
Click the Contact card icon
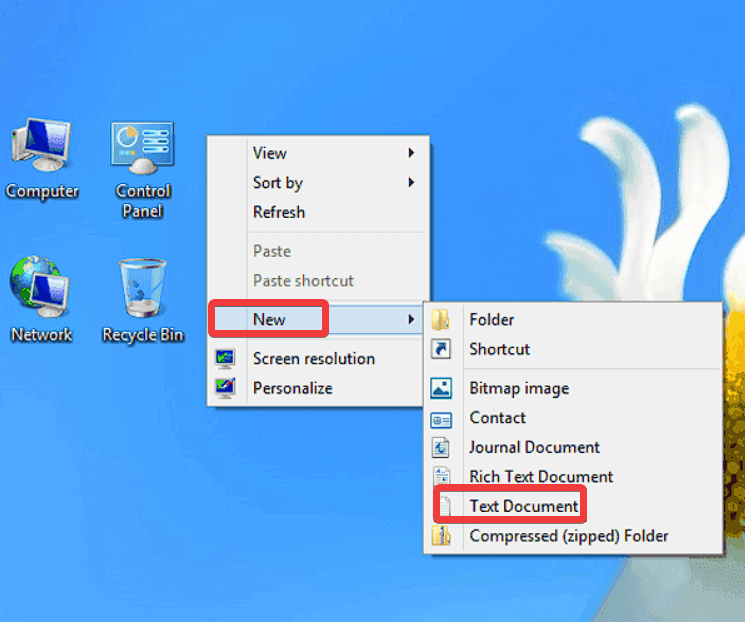[x=441, y=418]
